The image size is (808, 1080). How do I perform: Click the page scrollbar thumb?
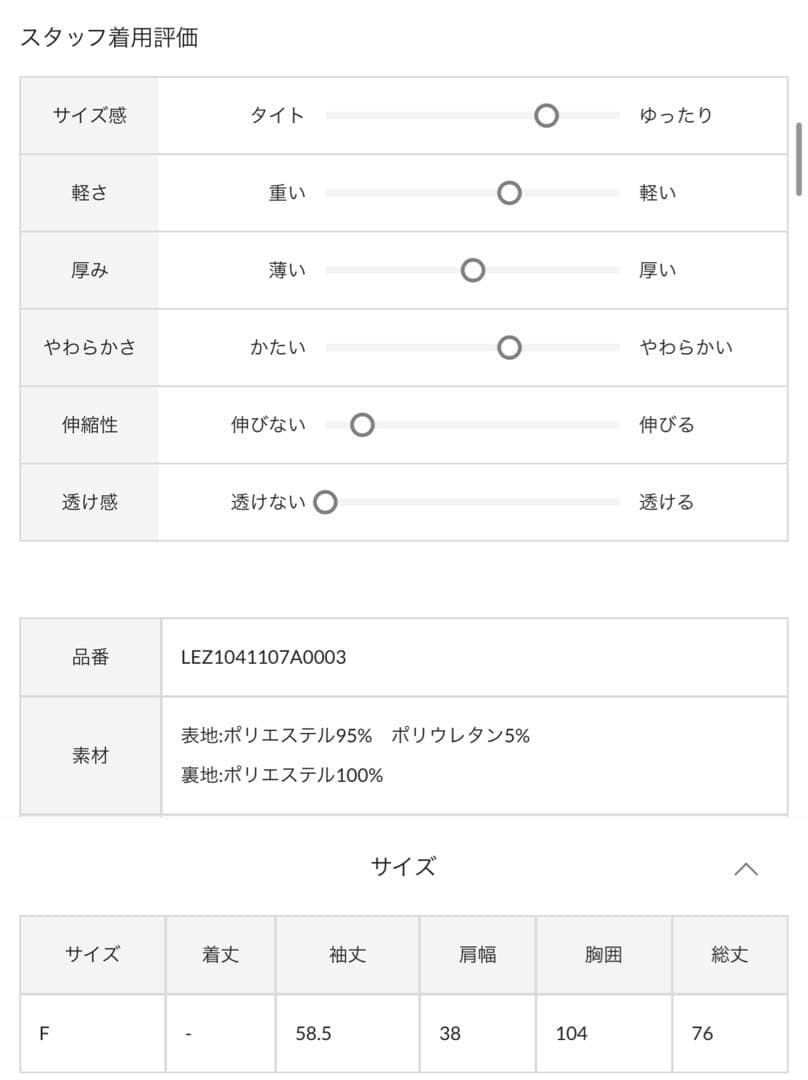coord(799,159)
